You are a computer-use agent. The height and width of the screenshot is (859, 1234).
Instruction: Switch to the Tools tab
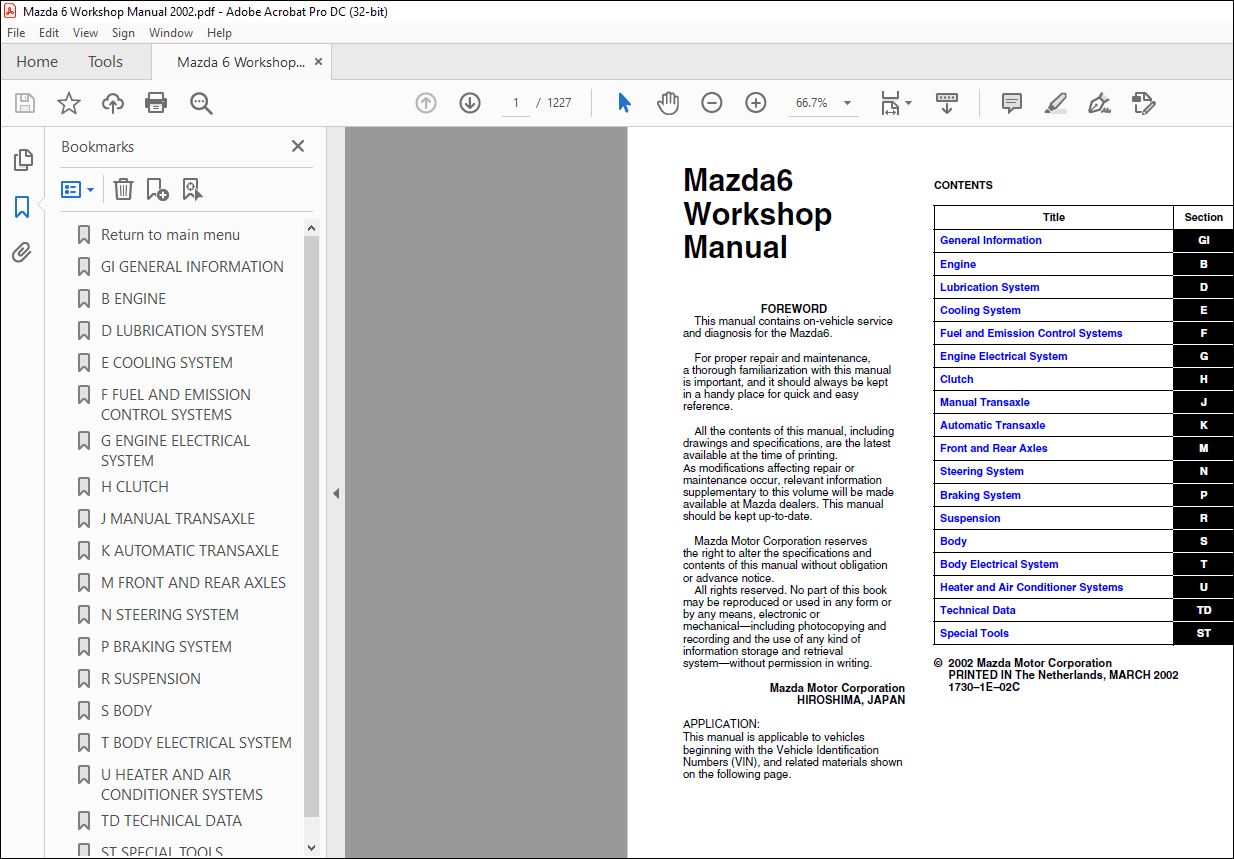coord(105,62)
